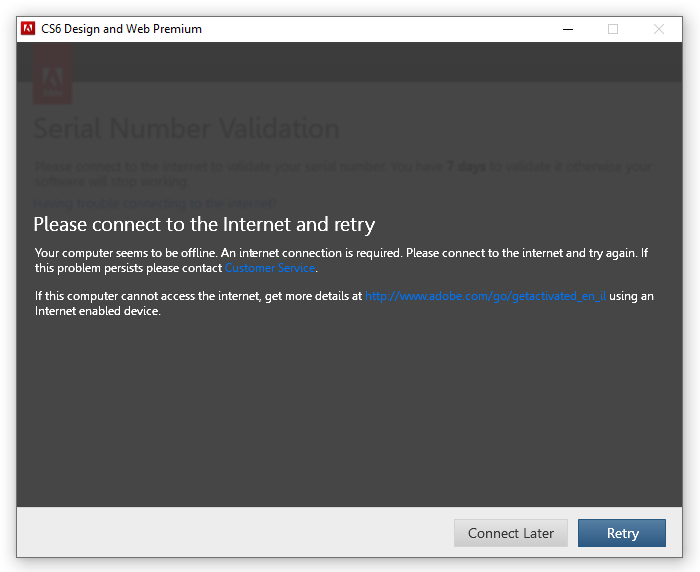The height and width of the screenshot is (572, 700).
Task: Click the Connect Later button
Action: tap(511, 533)
